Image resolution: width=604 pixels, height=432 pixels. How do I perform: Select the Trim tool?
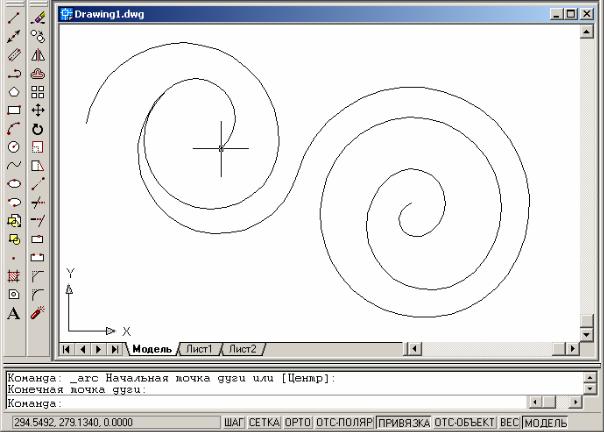[38, 202]
